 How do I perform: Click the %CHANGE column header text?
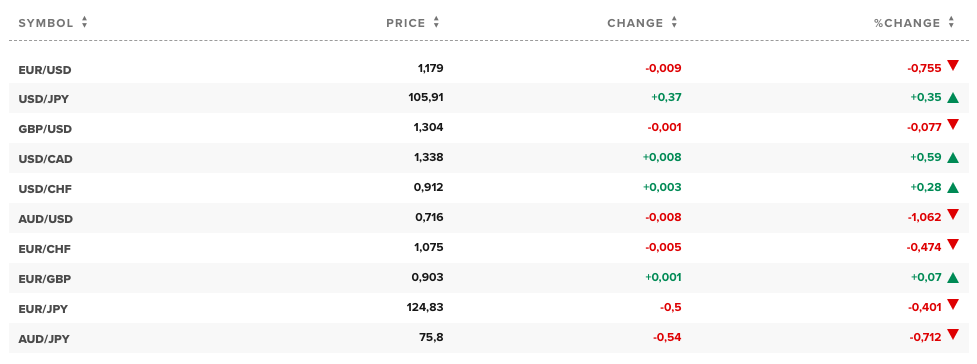[x=907, y=23]
